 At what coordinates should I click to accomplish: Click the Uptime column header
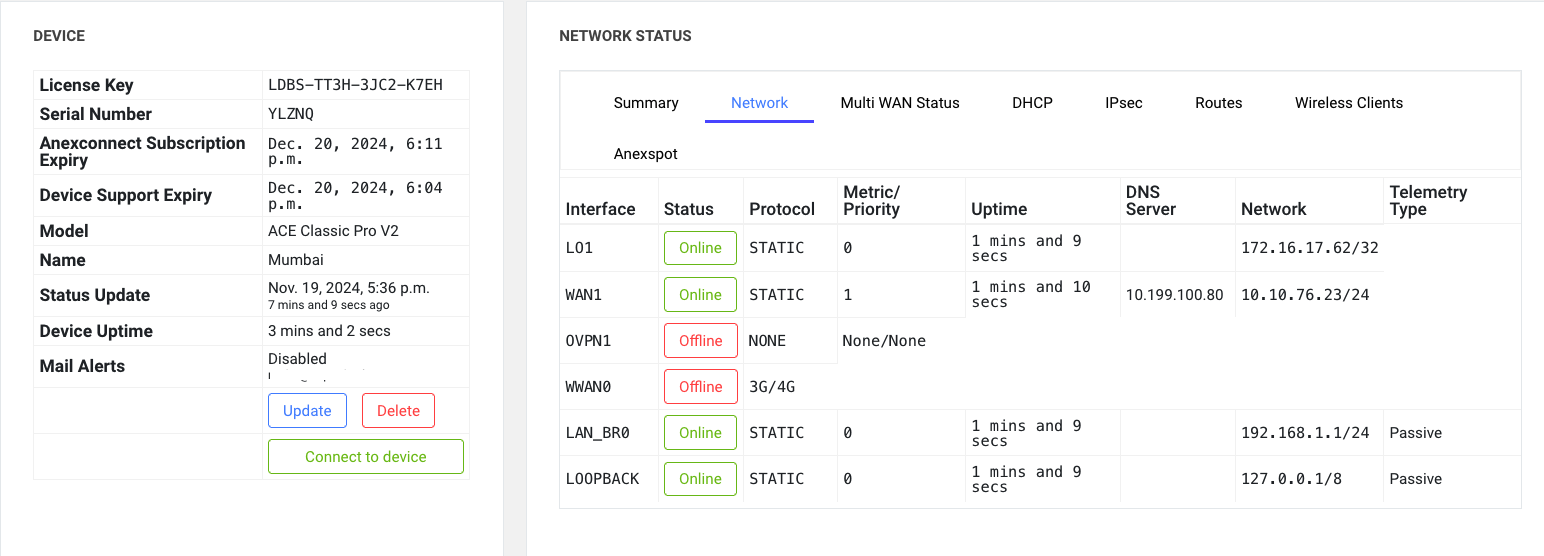pyautogui.click(x=999, y=209)
